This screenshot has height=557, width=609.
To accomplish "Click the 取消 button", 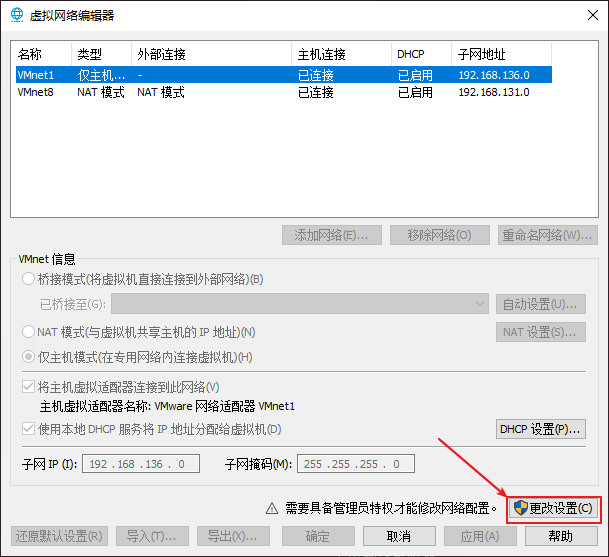I will pyautogui.click(x=399, y=536).
